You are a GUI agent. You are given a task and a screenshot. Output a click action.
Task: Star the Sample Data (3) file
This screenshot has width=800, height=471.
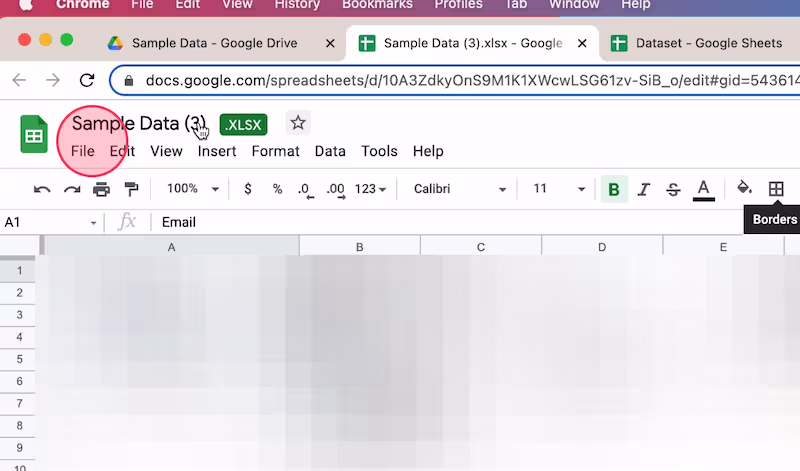298,123
